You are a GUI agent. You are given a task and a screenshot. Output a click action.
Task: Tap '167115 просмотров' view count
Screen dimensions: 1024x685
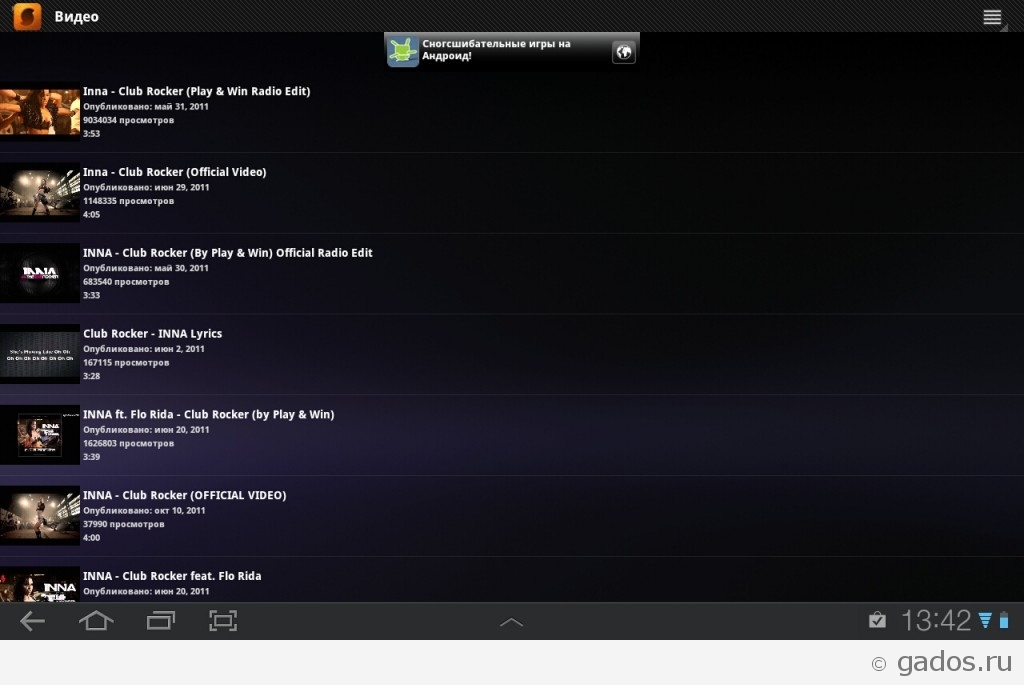[126, 362]
